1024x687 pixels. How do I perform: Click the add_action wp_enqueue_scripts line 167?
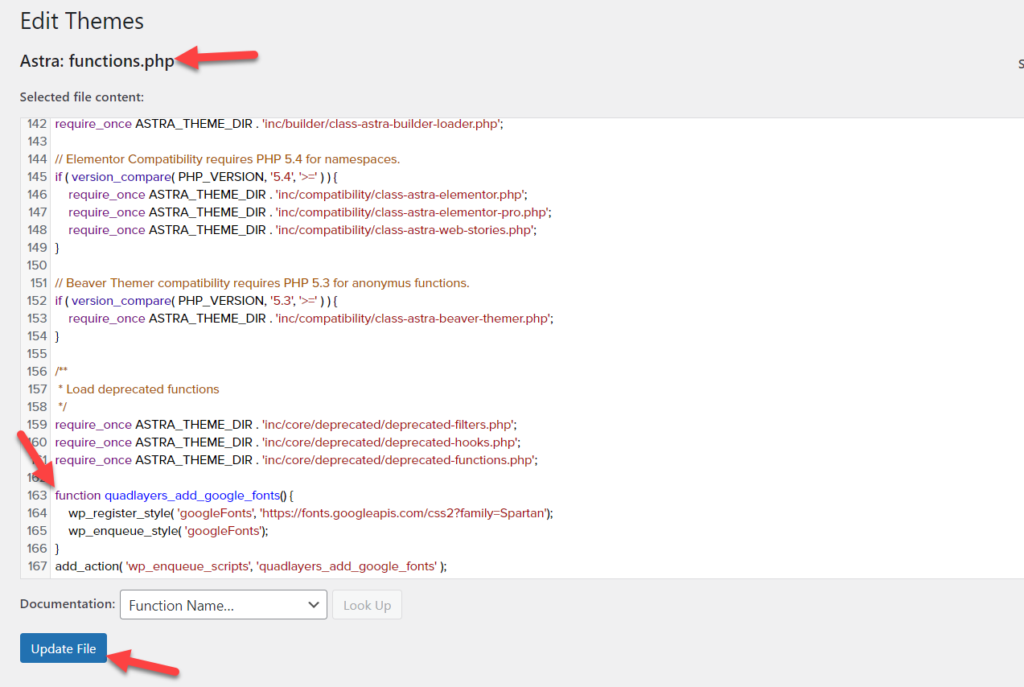(x=251, y=566)
